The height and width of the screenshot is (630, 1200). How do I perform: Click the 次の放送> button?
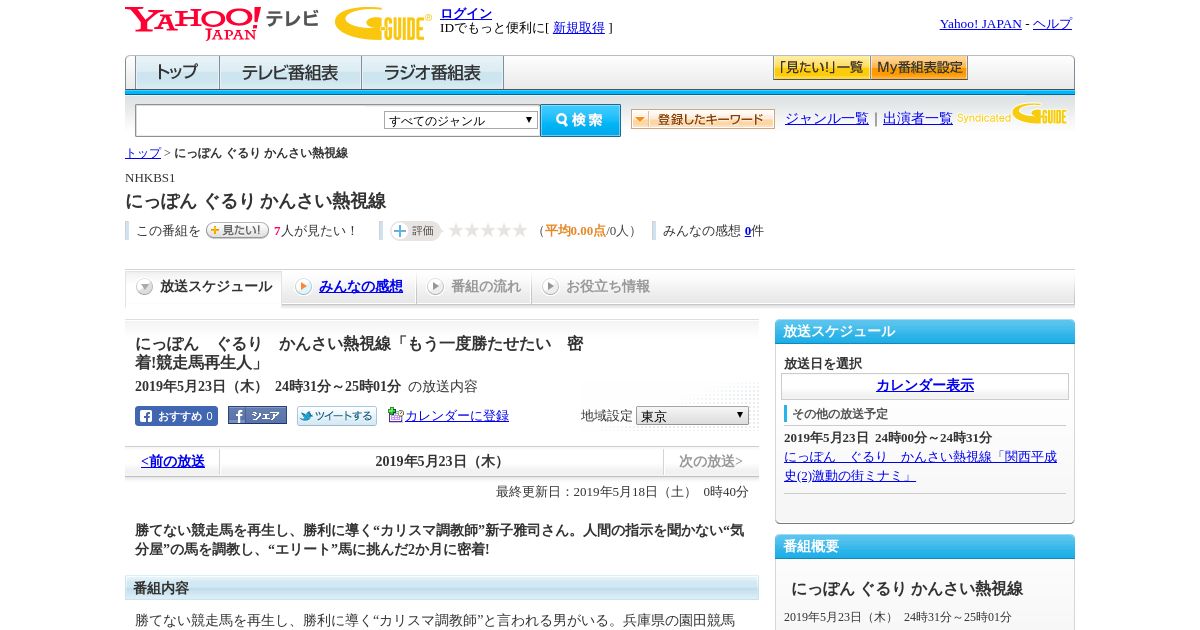coord(711,462)
